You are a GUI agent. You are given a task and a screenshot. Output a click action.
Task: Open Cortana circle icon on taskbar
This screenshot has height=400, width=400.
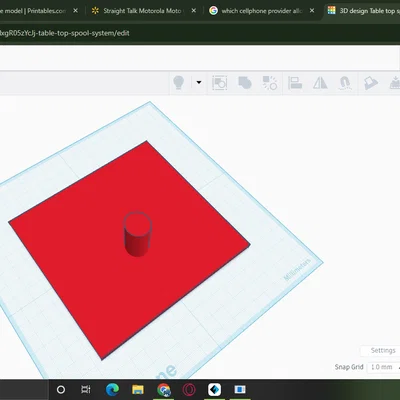point(61,389)
